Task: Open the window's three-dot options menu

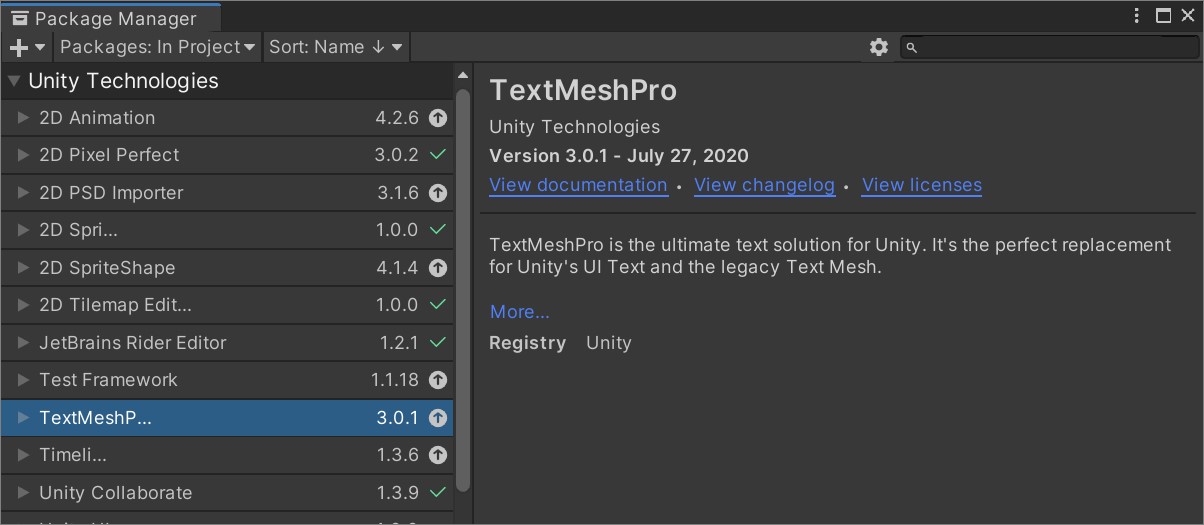Action: tap(1137, 16)
